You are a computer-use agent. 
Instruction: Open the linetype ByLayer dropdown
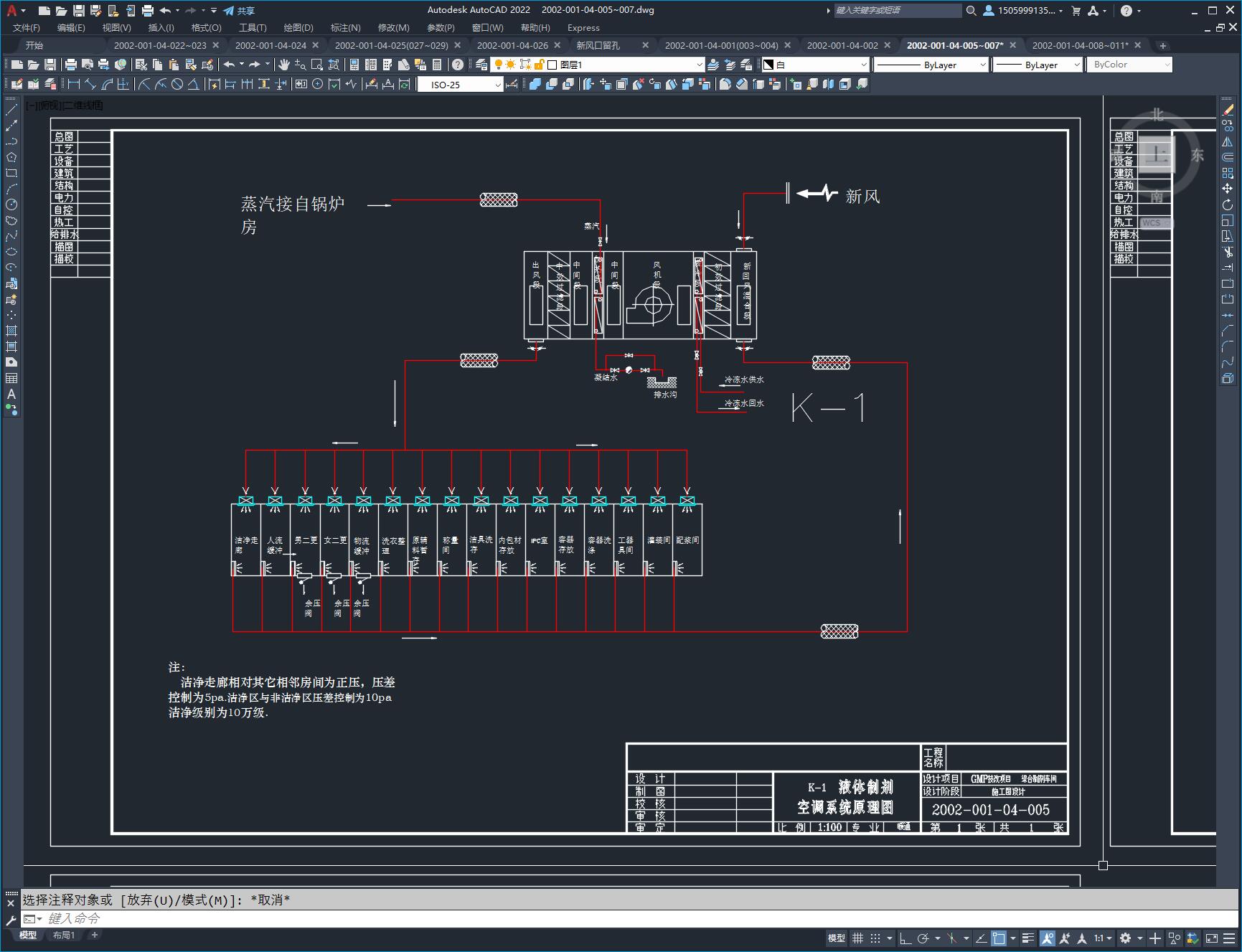[x=931, y=65]
